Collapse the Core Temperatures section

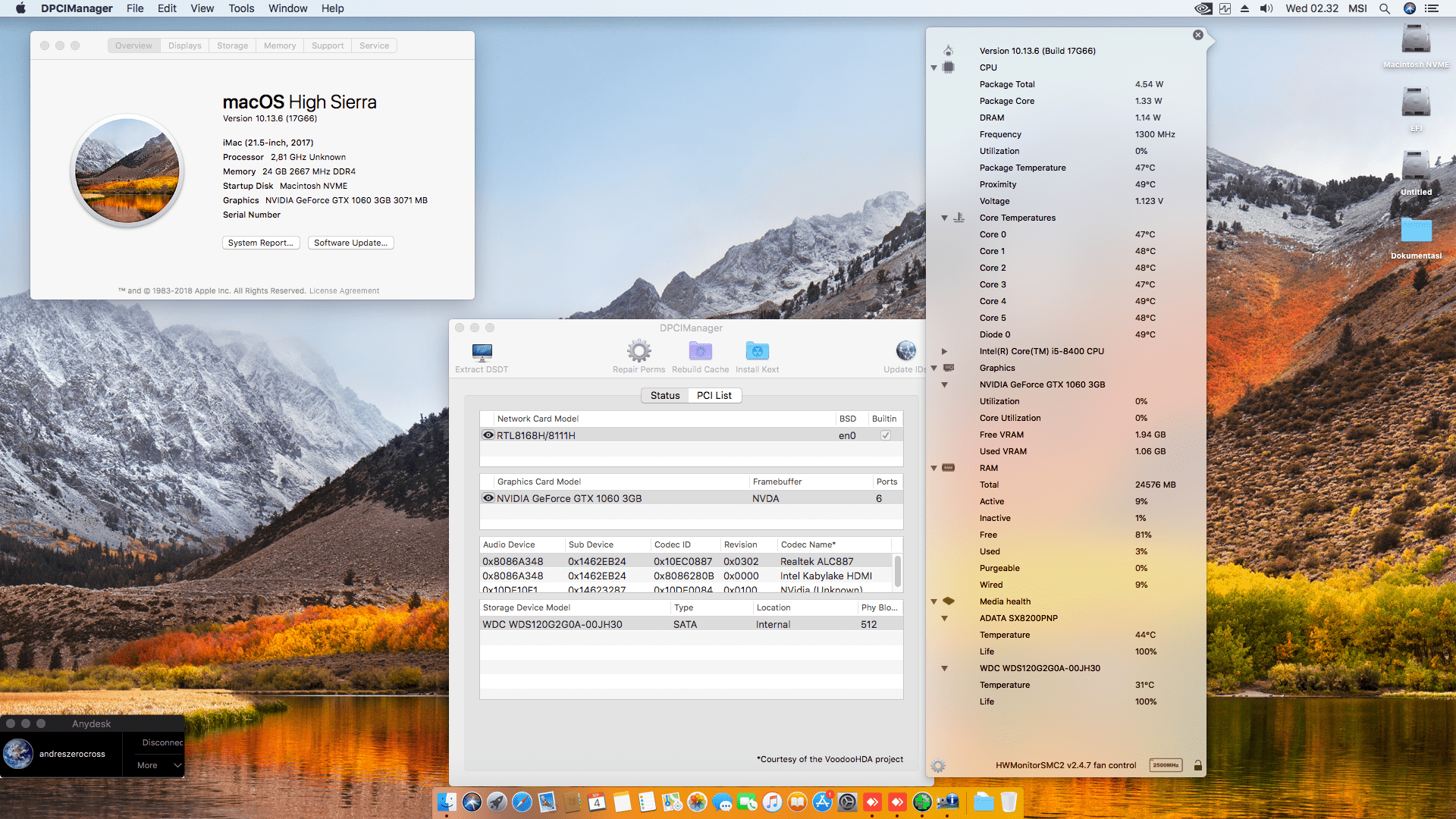click(944, 218)
